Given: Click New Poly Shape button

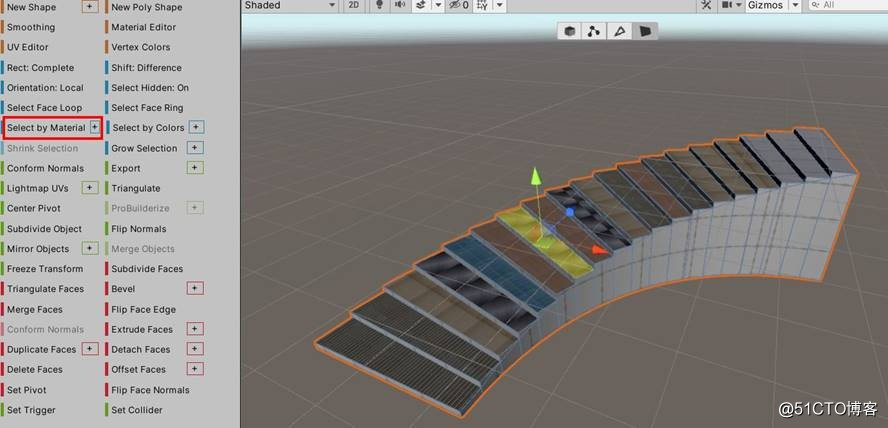Looking at the screenshot, I should 147,7.
